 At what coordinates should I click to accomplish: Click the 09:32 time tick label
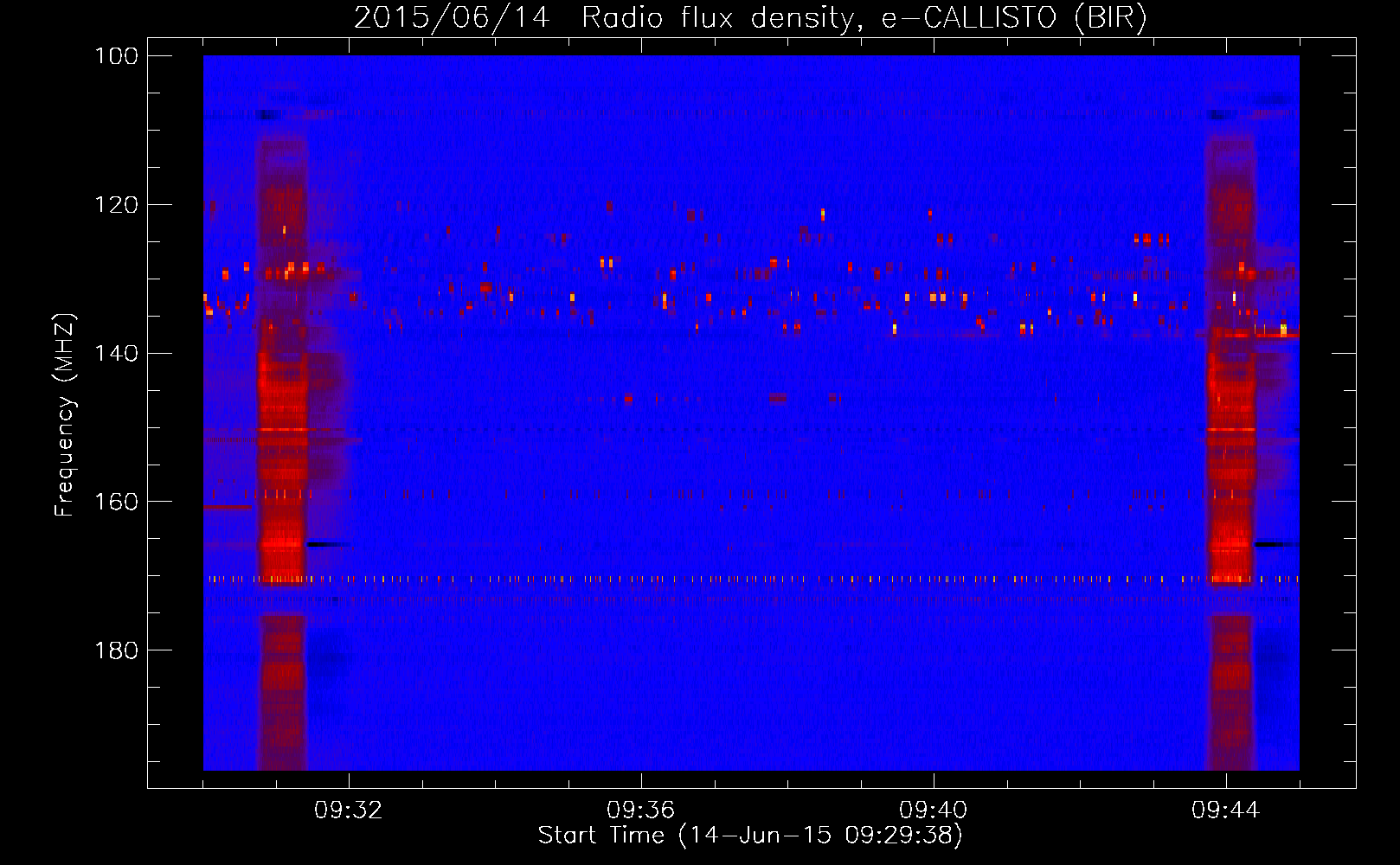tap(349, 811)
